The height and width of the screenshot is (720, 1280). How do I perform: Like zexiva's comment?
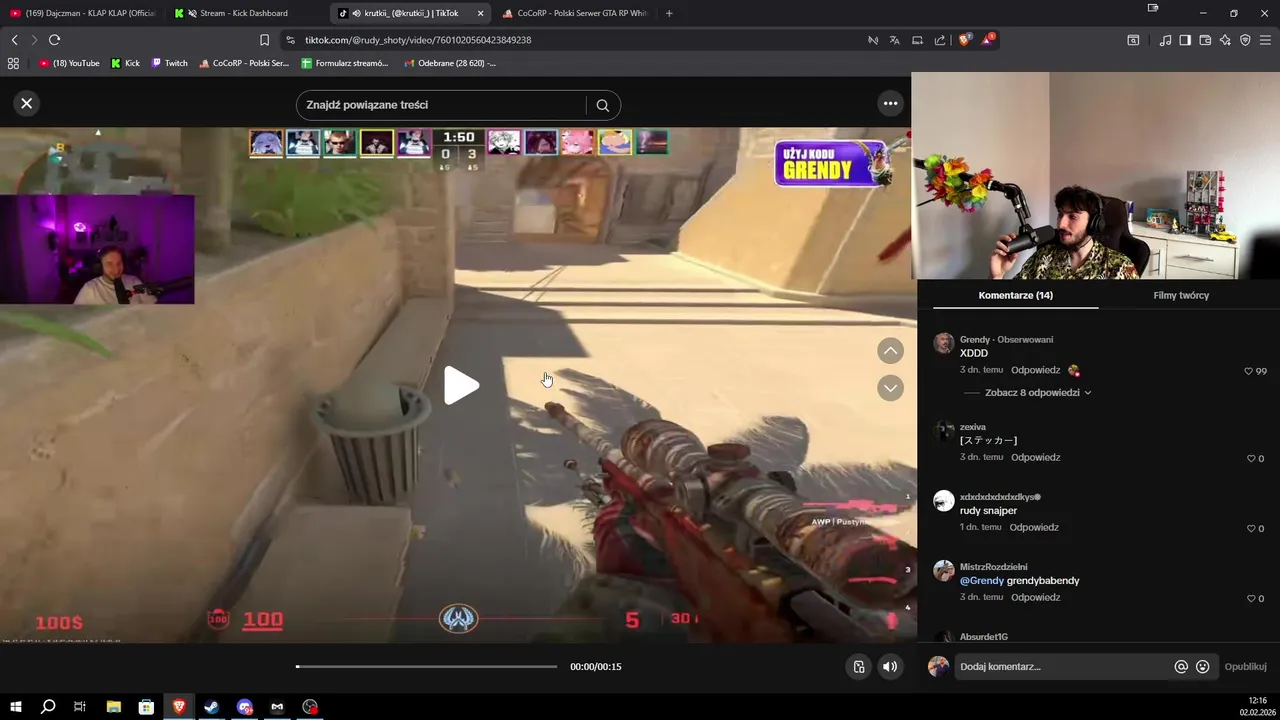pos(1250,458)
